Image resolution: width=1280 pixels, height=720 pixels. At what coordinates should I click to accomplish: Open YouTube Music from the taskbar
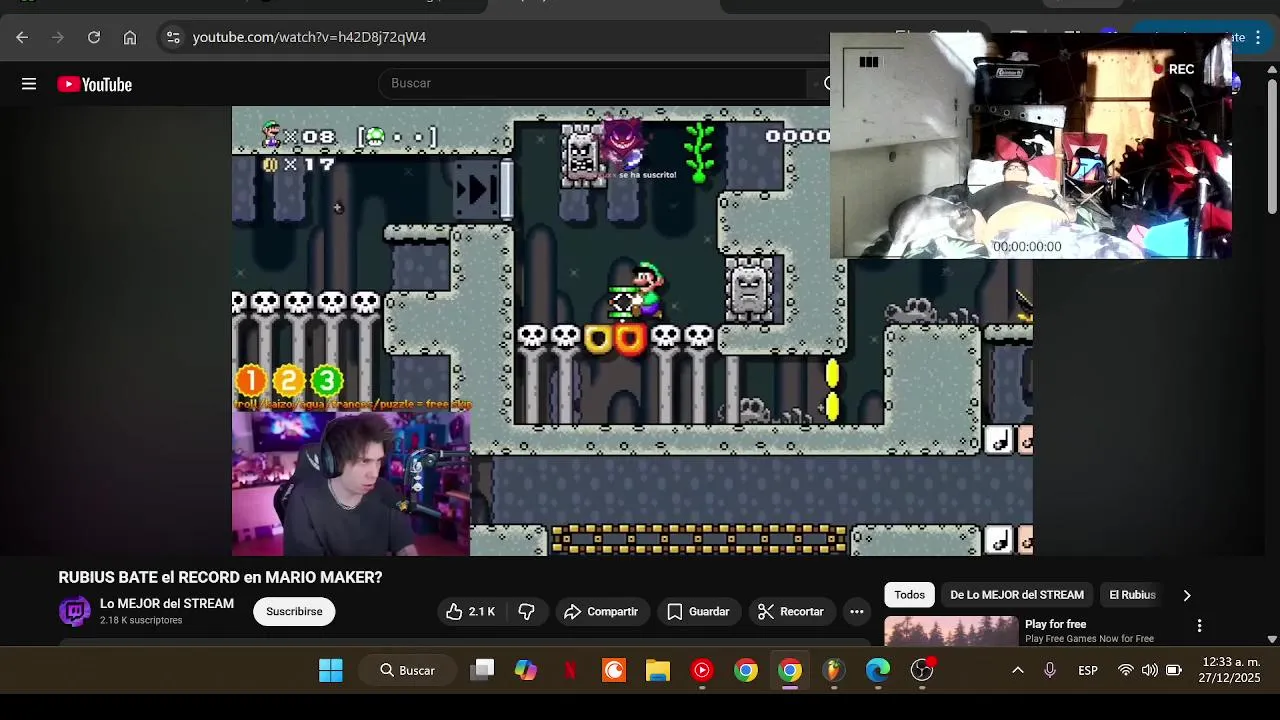[702, 670]
